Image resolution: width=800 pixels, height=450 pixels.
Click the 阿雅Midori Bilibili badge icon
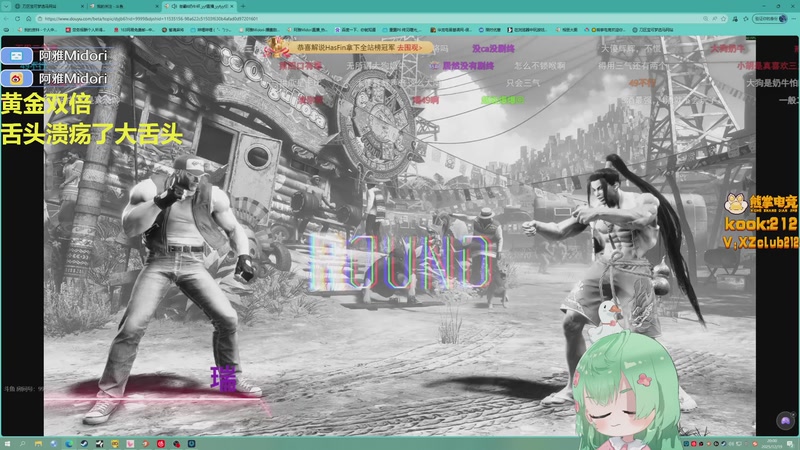16,56
